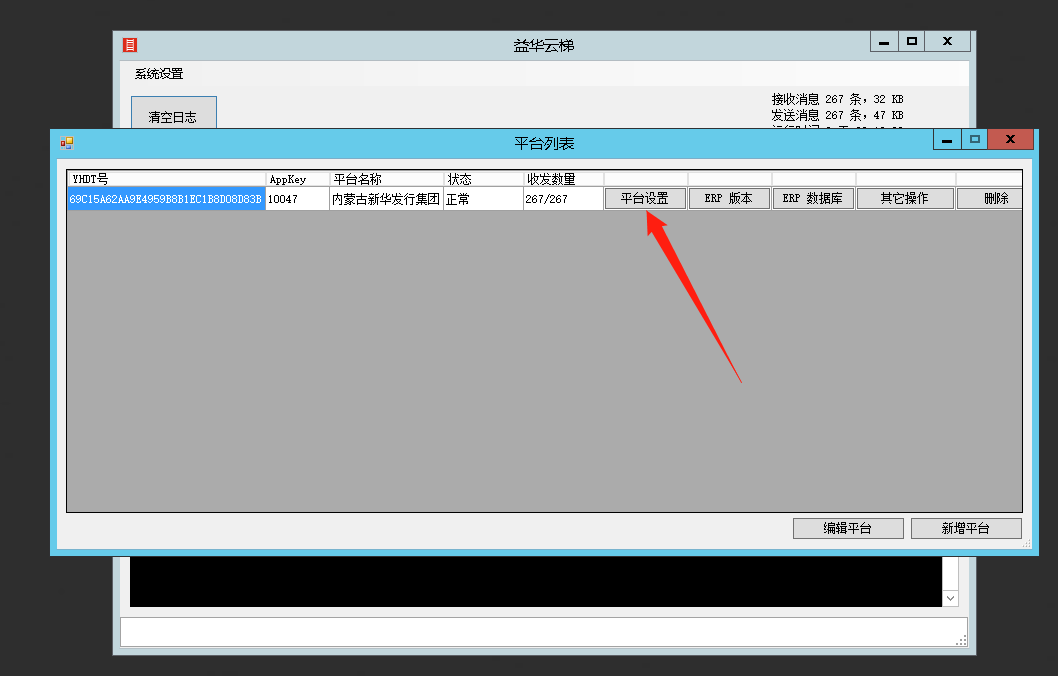Click the 内蒙古新华发行集团 platform name cell
1058x676 pixels.
click(386, 199)
